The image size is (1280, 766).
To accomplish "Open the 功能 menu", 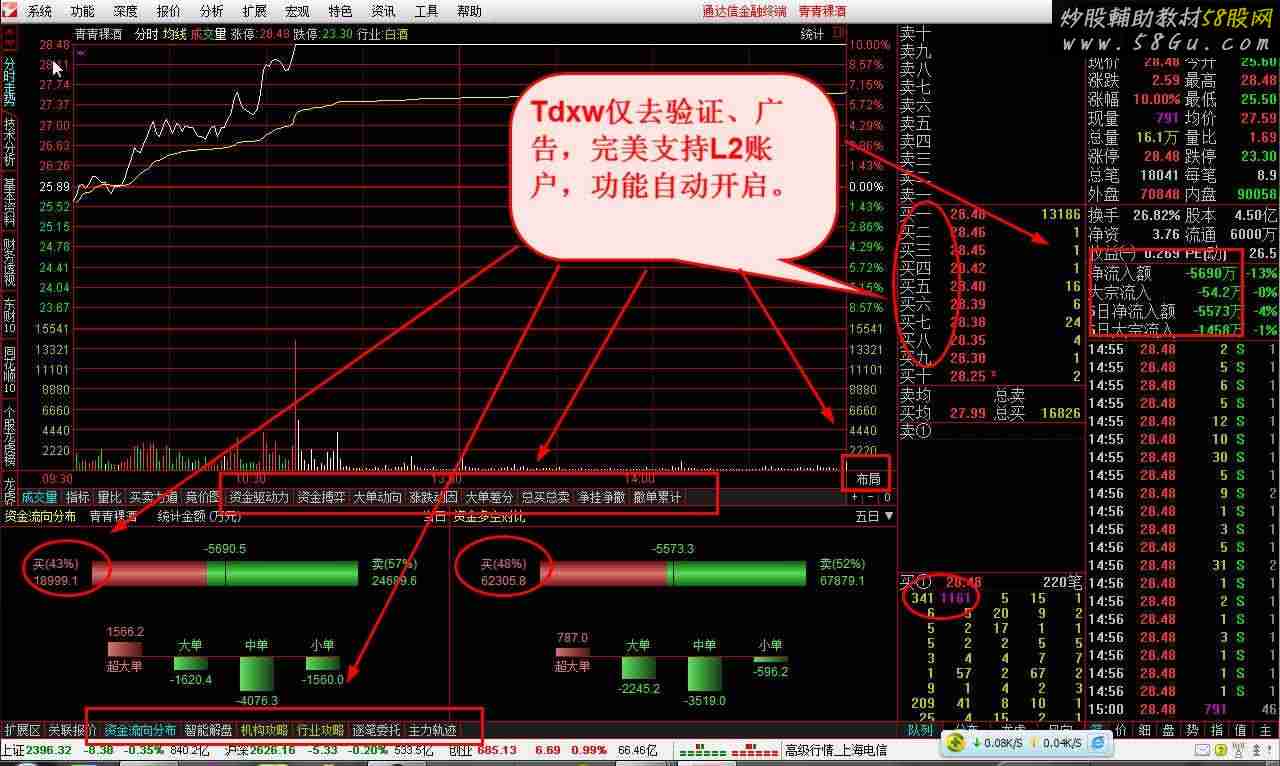I will coord(82,12).
